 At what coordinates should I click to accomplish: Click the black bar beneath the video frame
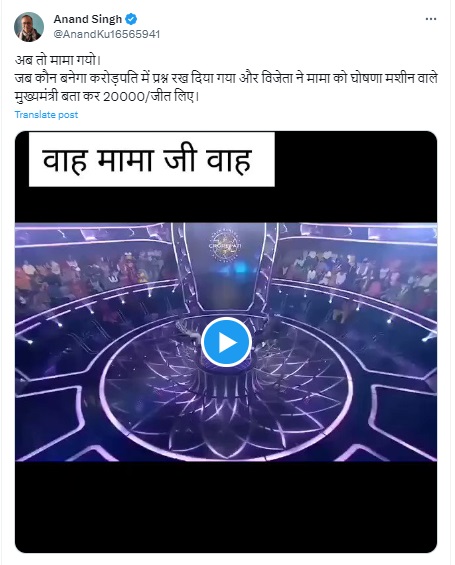click(226, 507)
